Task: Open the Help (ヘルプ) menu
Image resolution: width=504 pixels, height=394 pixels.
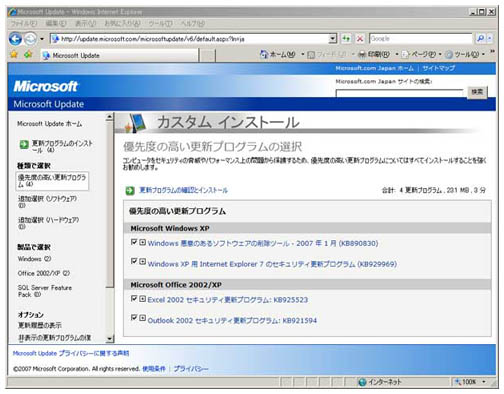Action: pyautogui.click(x=192, y=24)
